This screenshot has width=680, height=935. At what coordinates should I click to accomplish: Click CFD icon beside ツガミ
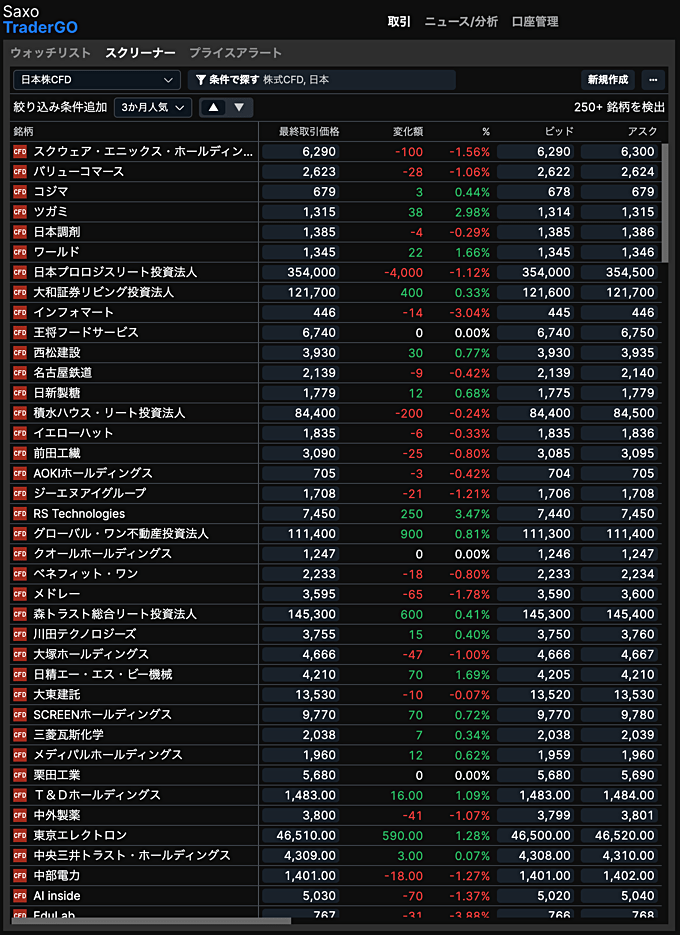coord(20,212)
